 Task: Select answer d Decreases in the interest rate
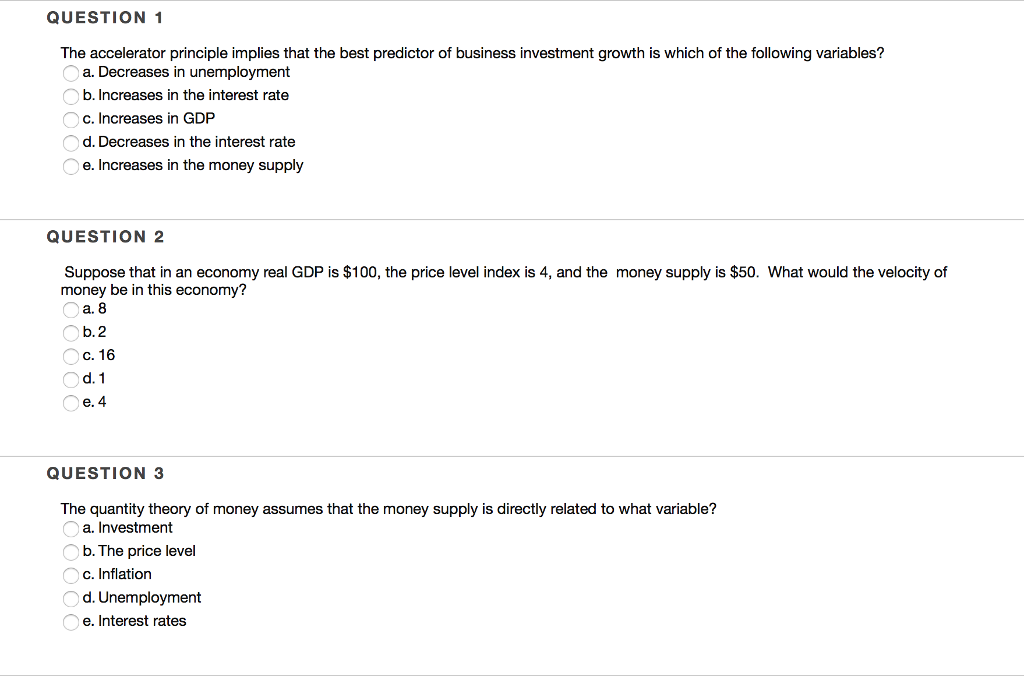click(70, 143)
